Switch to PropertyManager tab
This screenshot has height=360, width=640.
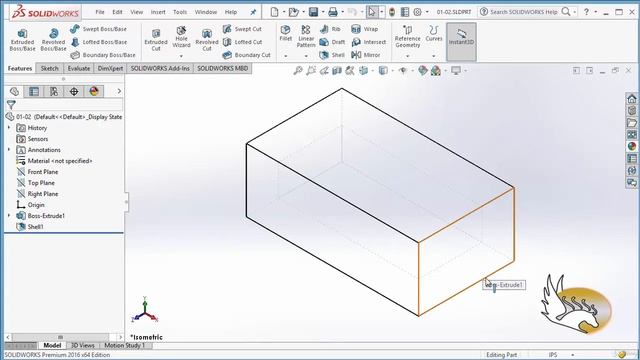click(x=34, y=91)
